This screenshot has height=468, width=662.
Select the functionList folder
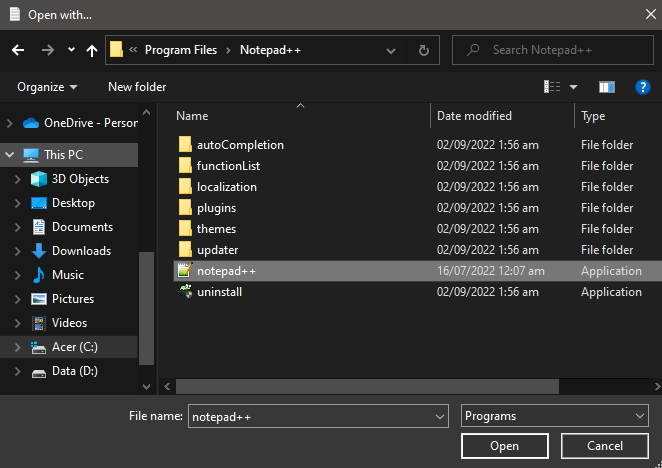(x=228, y=166)
